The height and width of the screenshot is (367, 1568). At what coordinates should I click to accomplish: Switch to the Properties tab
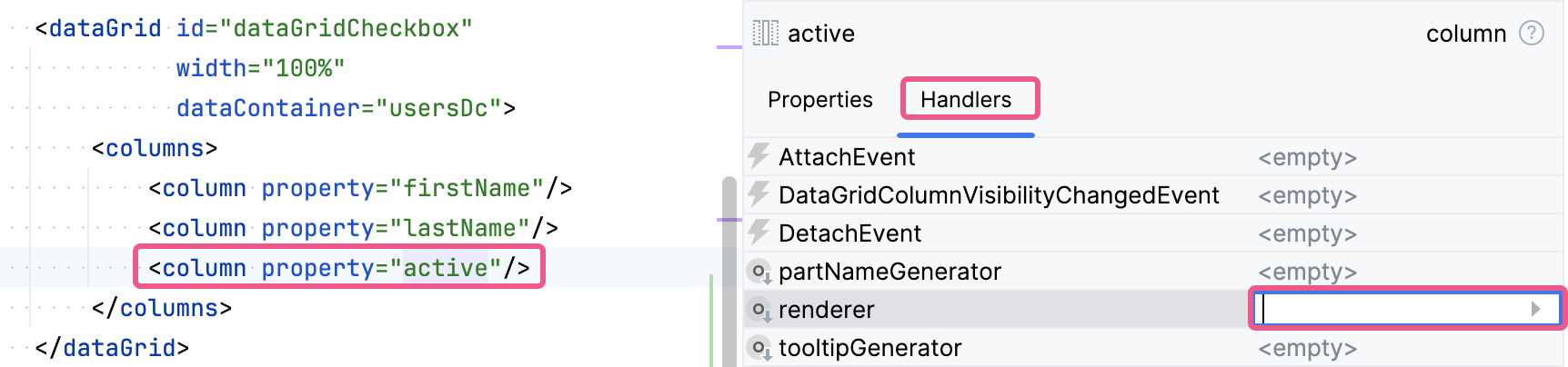pos(819,100)
